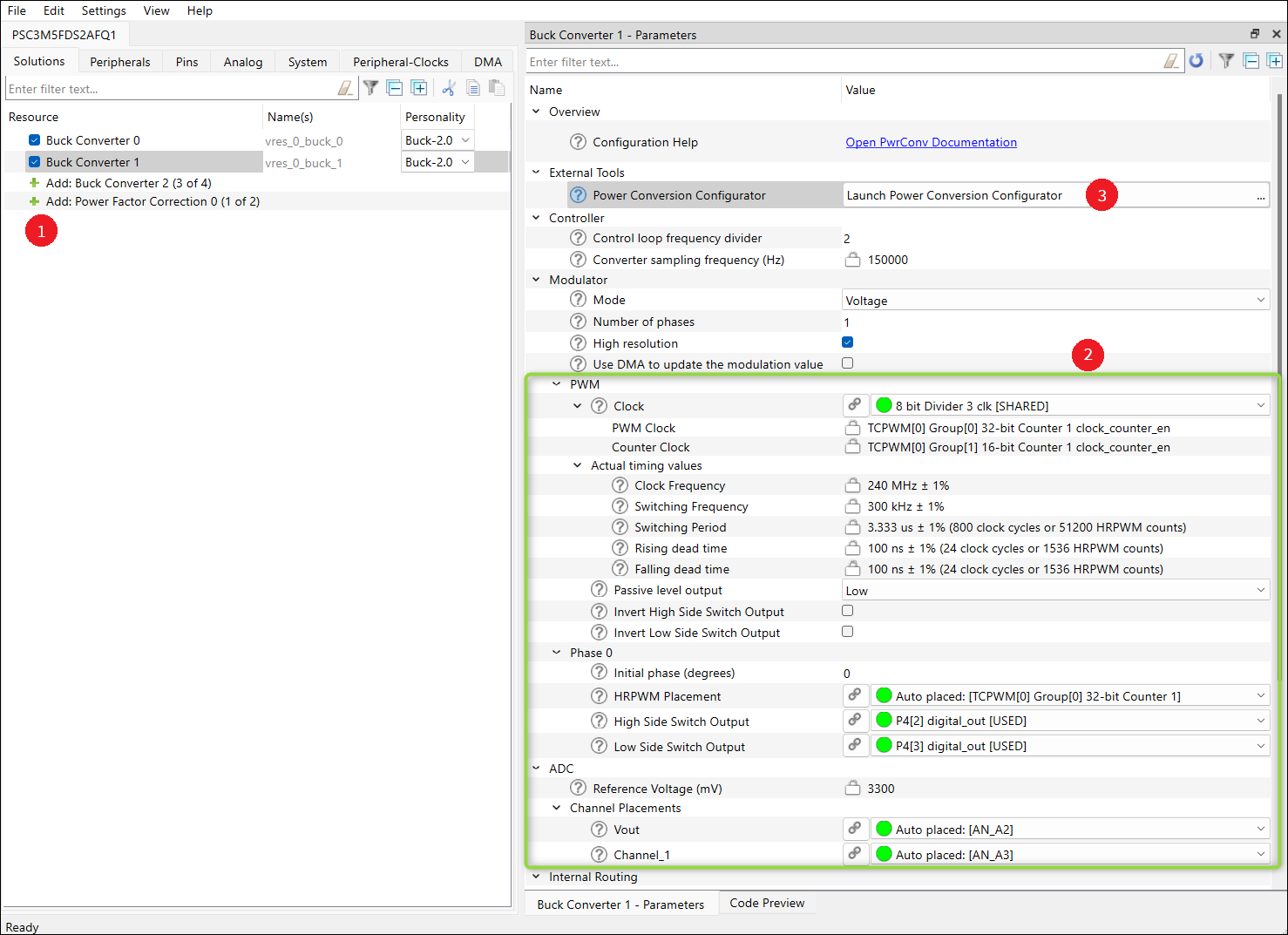Click the cut (scissors) icon in Solutions toolbar

click(449, 88)
